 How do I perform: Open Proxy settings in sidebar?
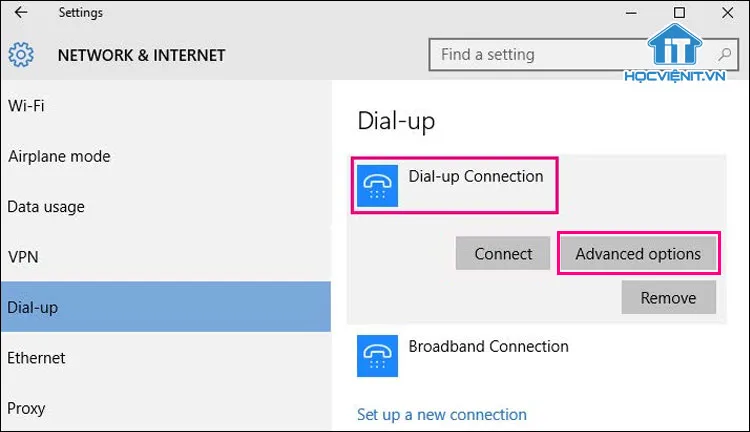click(x=26, y=408)
